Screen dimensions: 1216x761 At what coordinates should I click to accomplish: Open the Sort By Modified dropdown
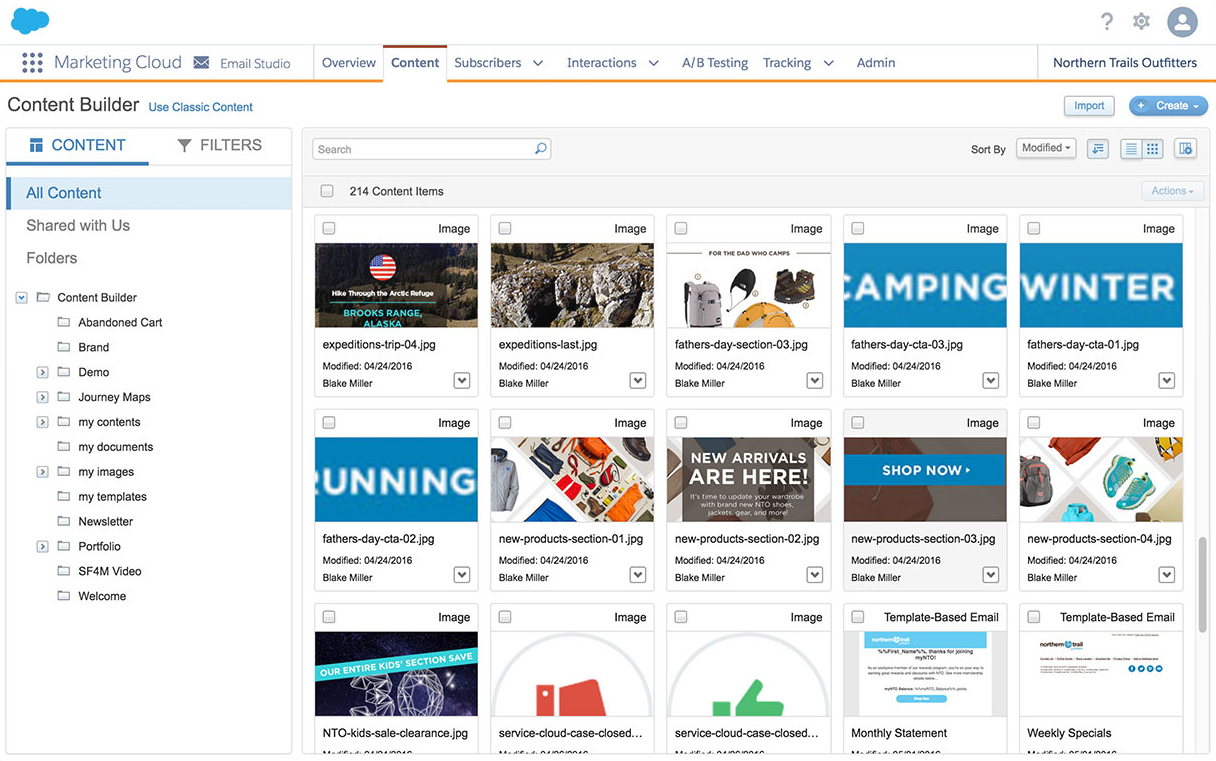[1046, 148]
